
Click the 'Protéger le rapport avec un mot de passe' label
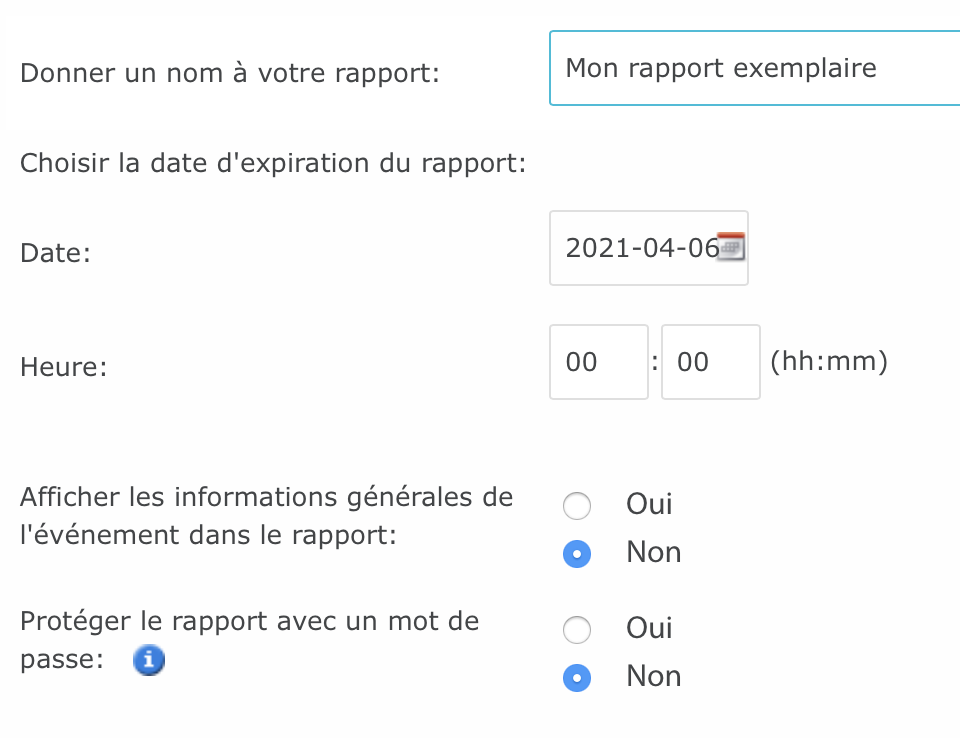(249, 622)
